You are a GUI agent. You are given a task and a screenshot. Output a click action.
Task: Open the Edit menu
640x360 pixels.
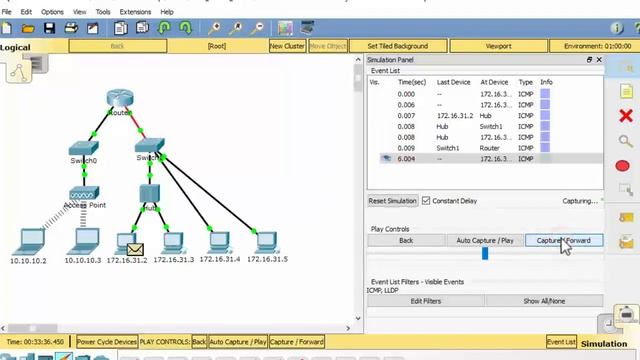click(26, 12)
